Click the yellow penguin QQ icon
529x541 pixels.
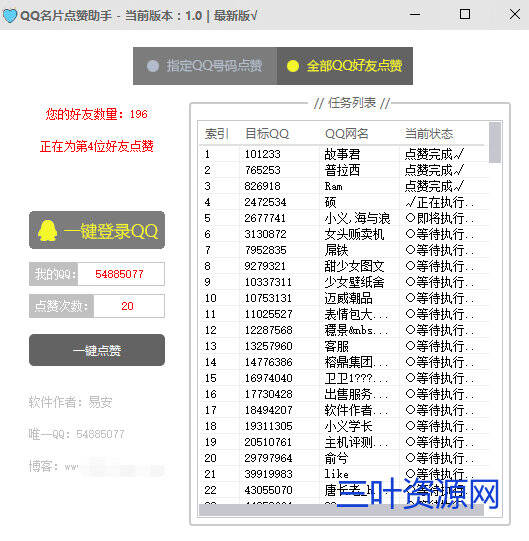[48, 230]
